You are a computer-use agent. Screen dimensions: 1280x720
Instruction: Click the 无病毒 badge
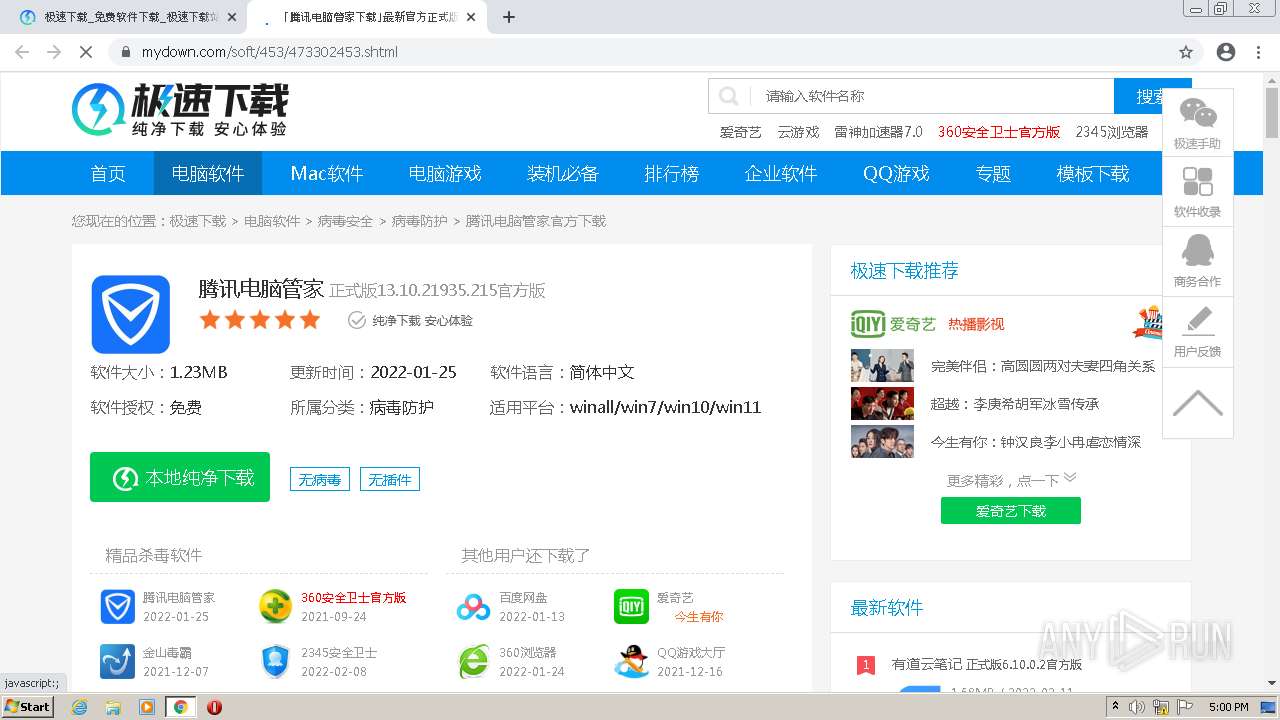point(320,480)
